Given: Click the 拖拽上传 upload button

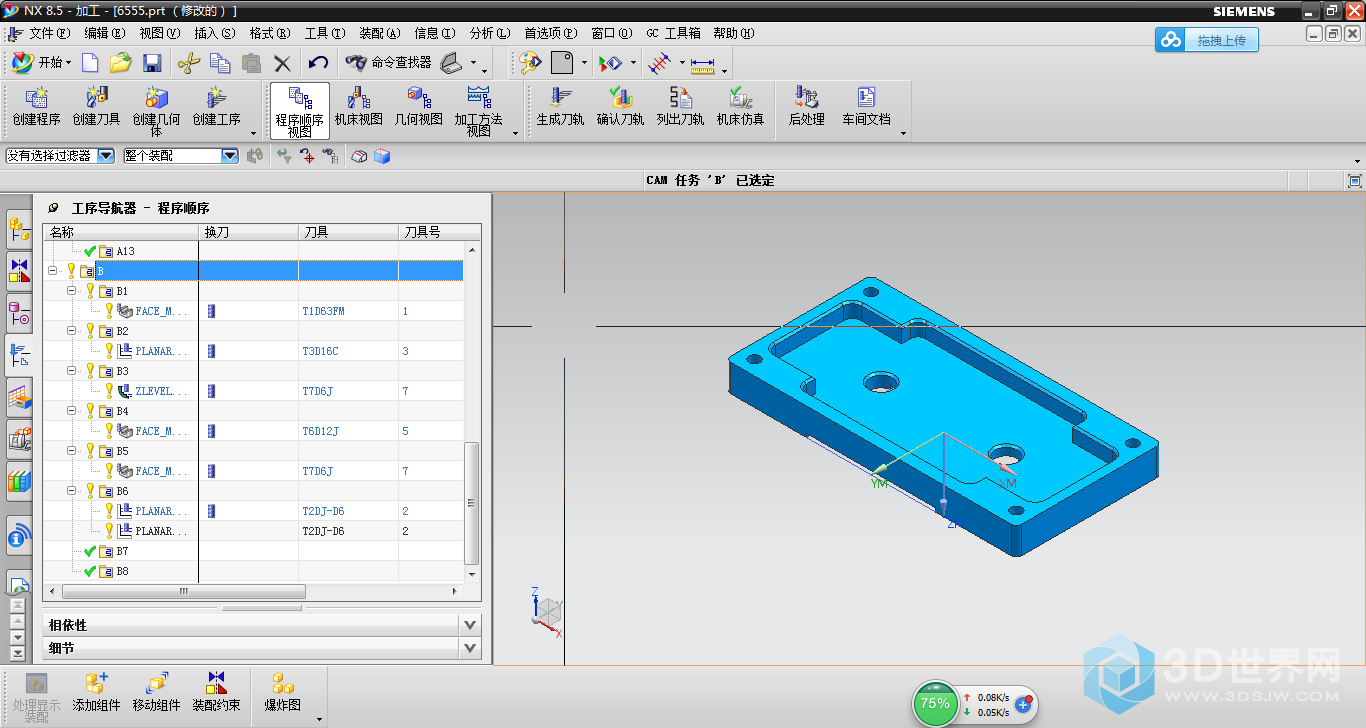Looking at the screenshot, I should point(1207,40).
